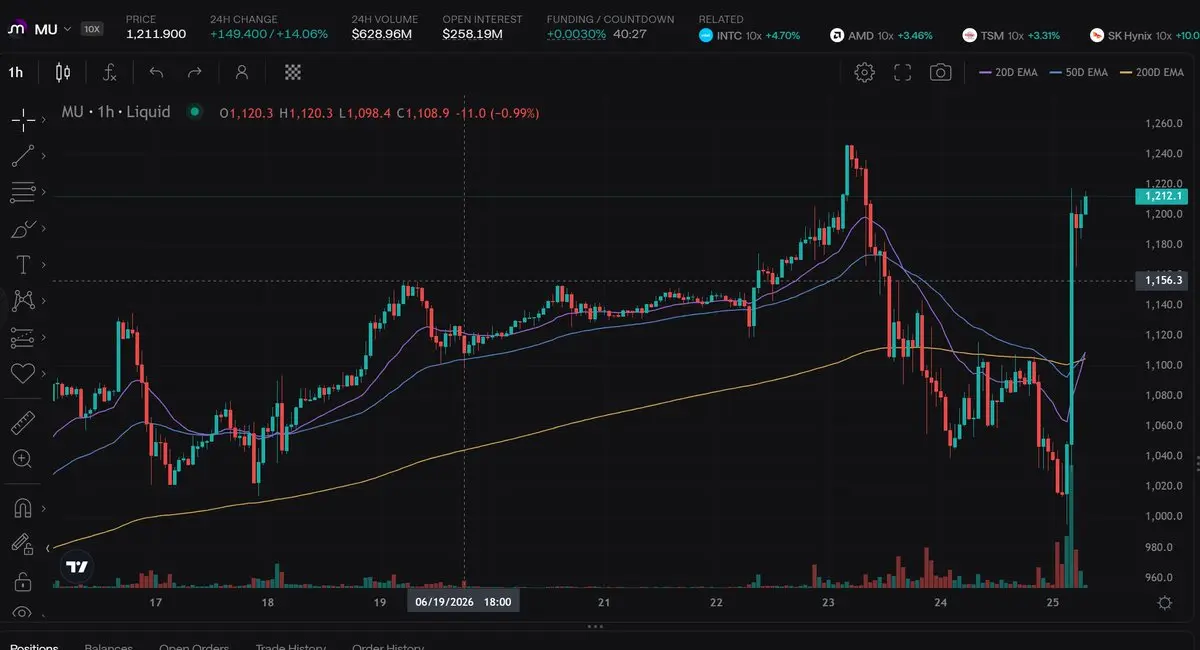Open the user profile chart layouts icon

tap(242, 72)
